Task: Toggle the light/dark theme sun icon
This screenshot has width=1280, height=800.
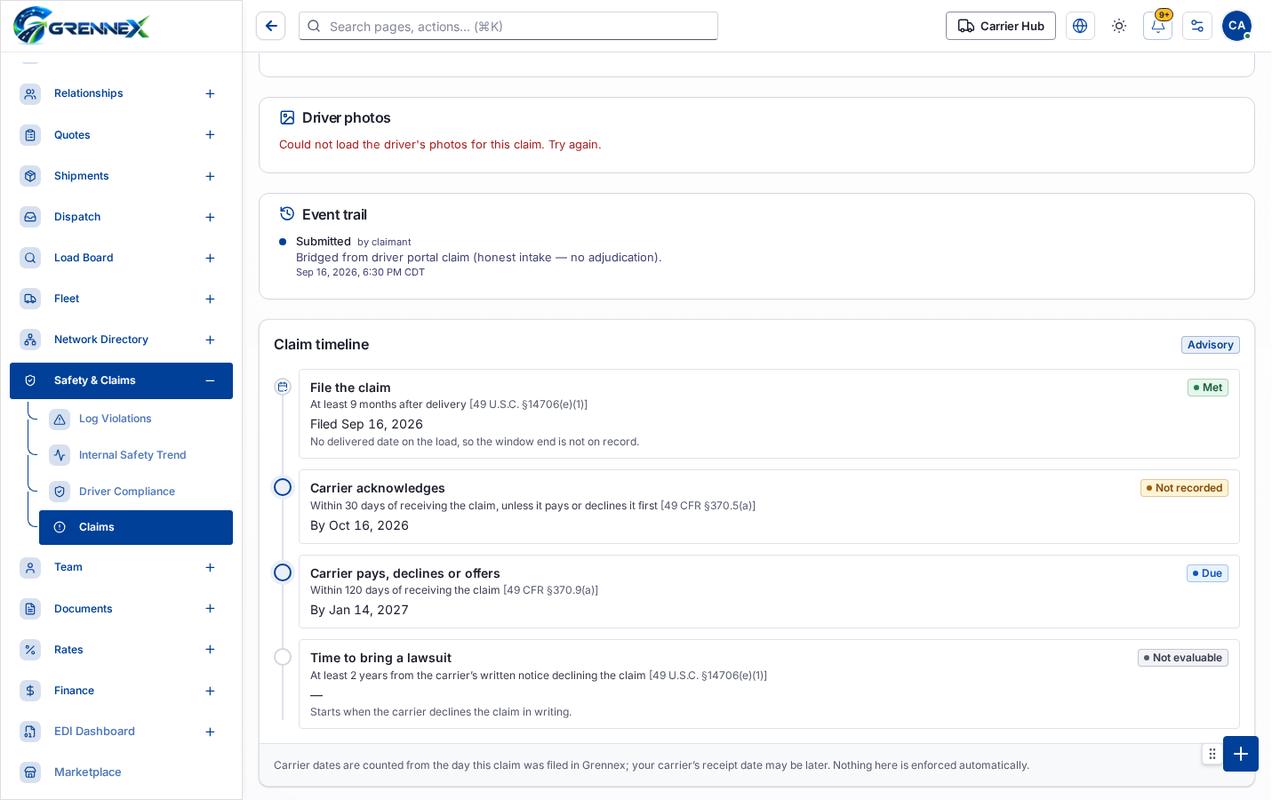Action: (x=1119, y=26)
